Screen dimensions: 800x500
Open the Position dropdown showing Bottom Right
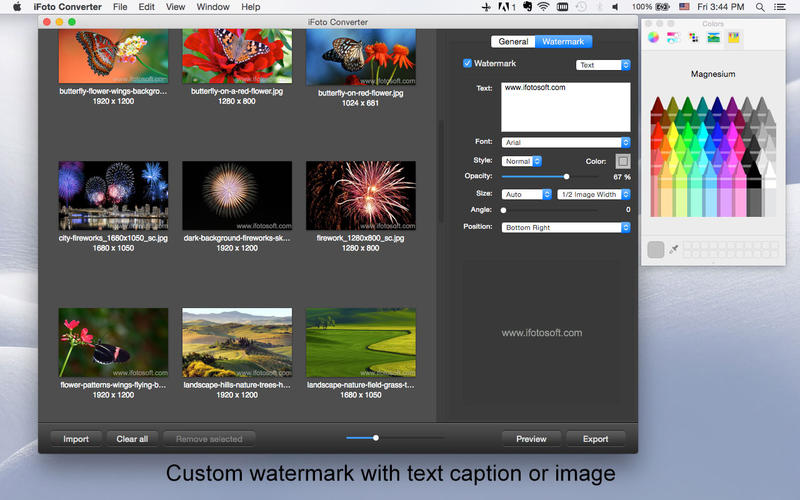click(566, 228)
